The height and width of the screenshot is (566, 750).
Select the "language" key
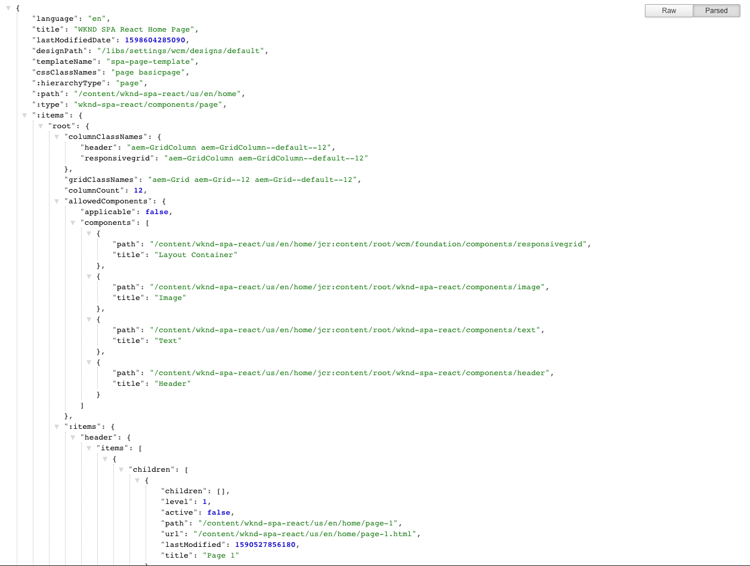click(55, 19)
